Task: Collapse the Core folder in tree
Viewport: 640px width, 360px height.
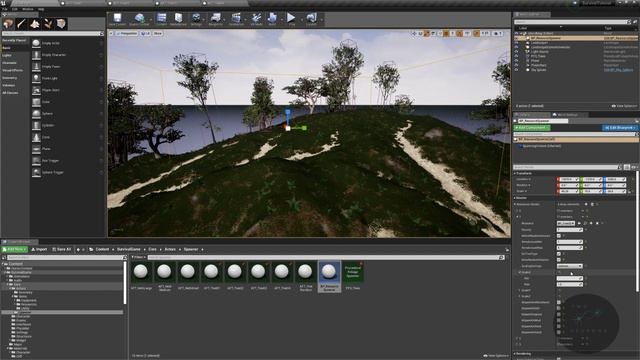Action: pos(8,284)
